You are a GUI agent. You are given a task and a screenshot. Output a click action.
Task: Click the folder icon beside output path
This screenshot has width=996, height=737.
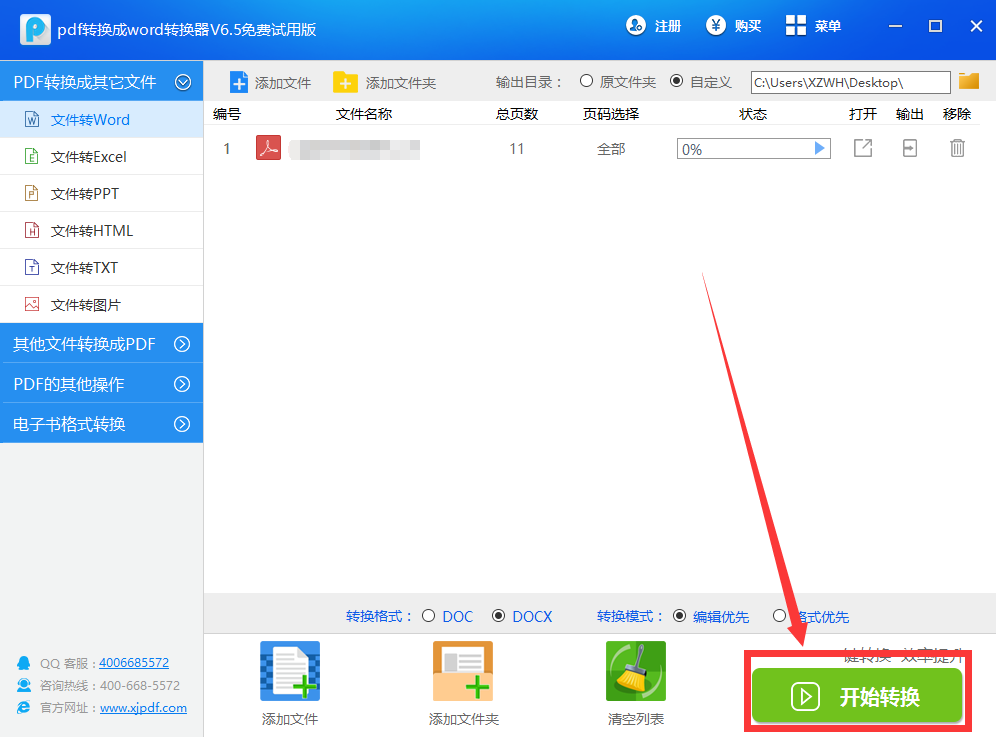pyautogui.click(x=968, y=82)
